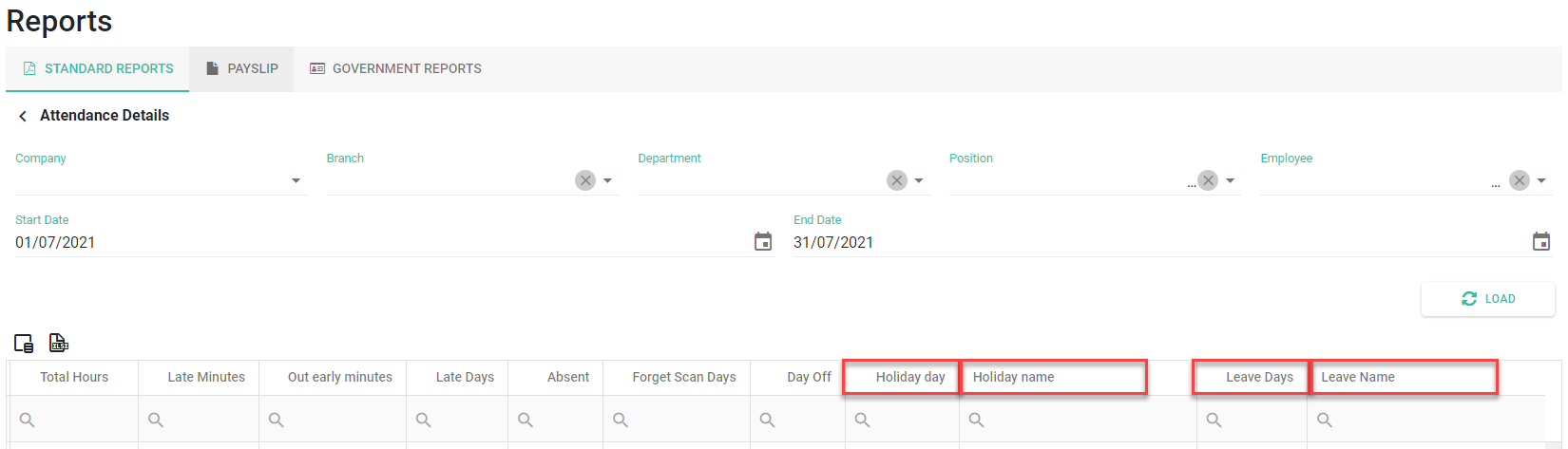Switch to the Payslip tab
The width and height of the screenshot is (1568, 449).
[x=242, y=68]
